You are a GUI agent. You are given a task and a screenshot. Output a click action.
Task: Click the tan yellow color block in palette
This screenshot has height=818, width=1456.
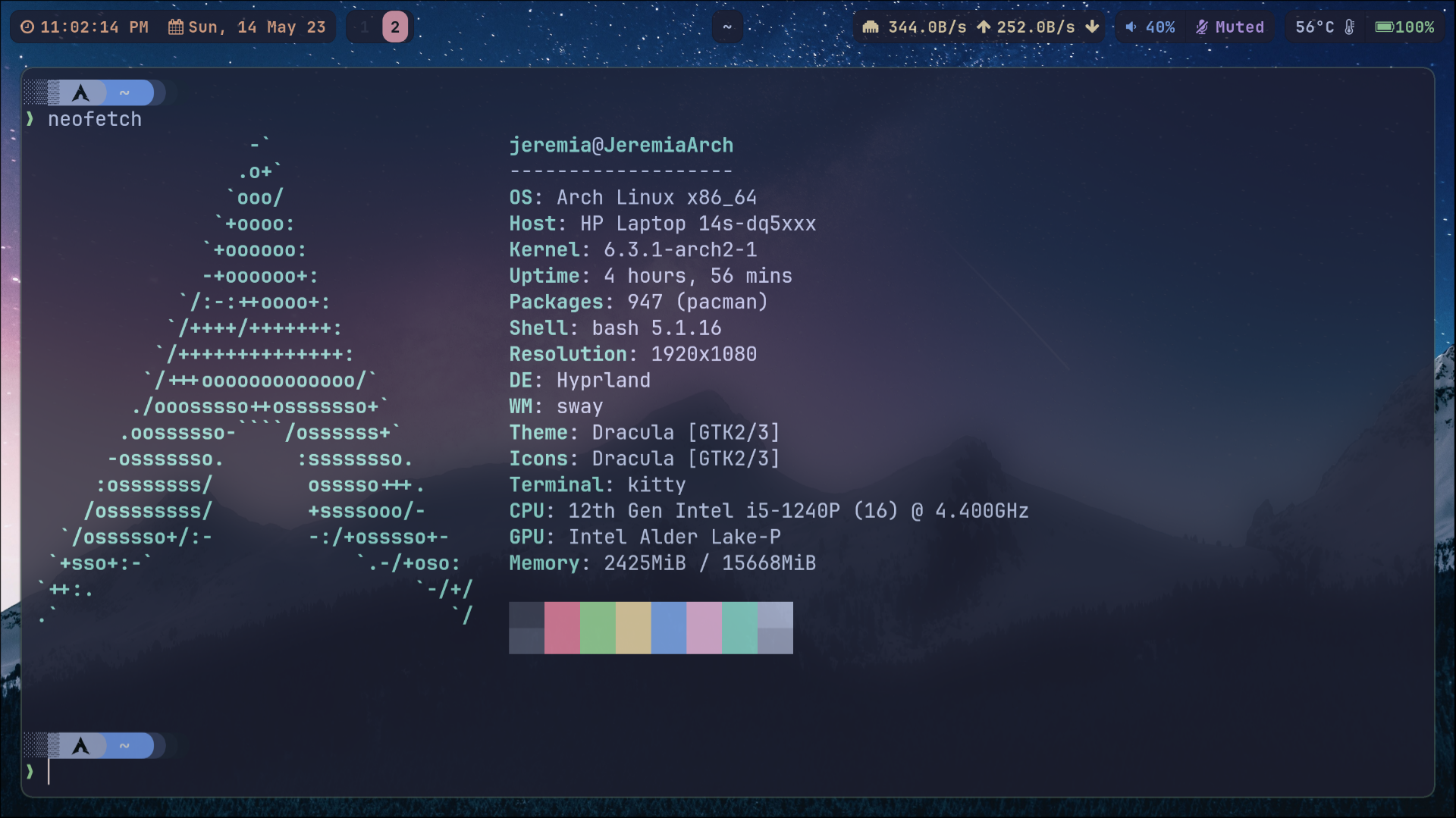click(633, 628)
